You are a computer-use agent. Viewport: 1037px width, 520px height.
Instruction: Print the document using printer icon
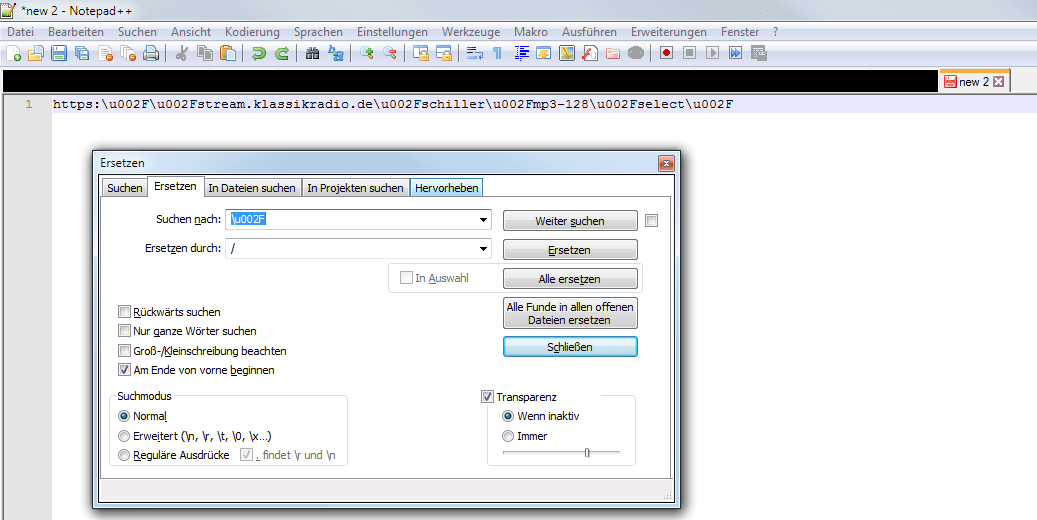coord(151,54)
